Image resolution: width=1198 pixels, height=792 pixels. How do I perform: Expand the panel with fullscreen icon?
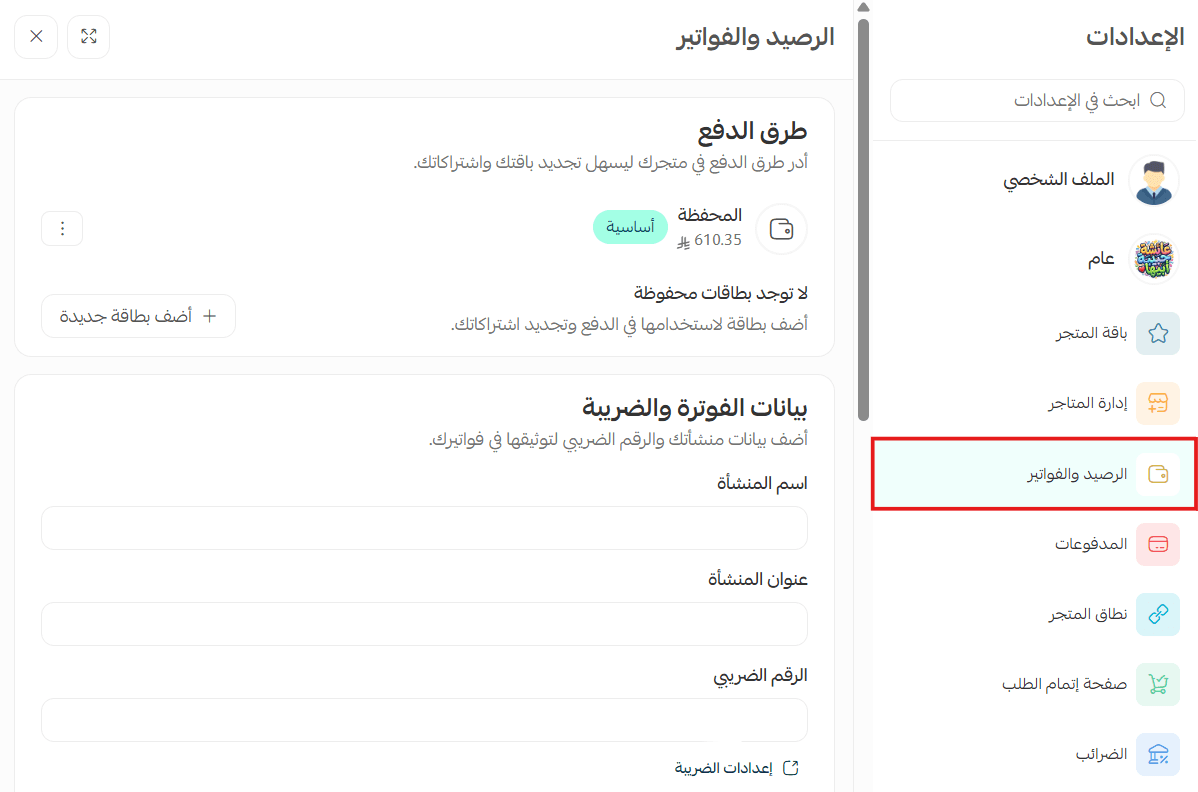pos(89,37)
